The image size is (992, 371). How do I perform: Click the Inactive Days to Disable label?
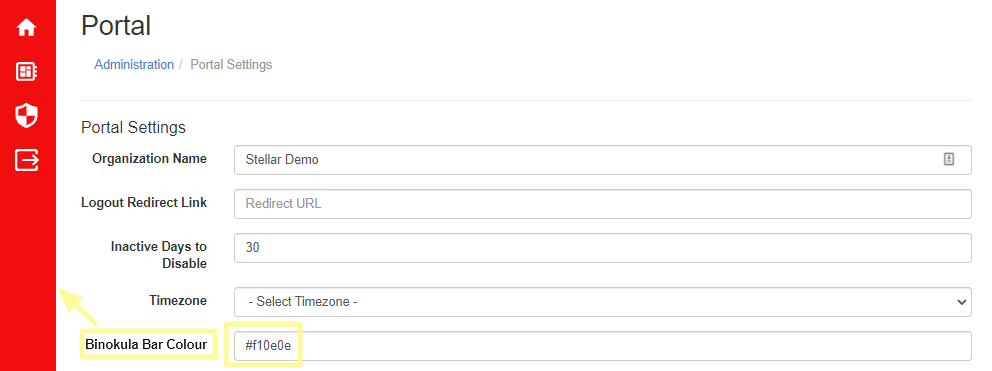(159, 255)
